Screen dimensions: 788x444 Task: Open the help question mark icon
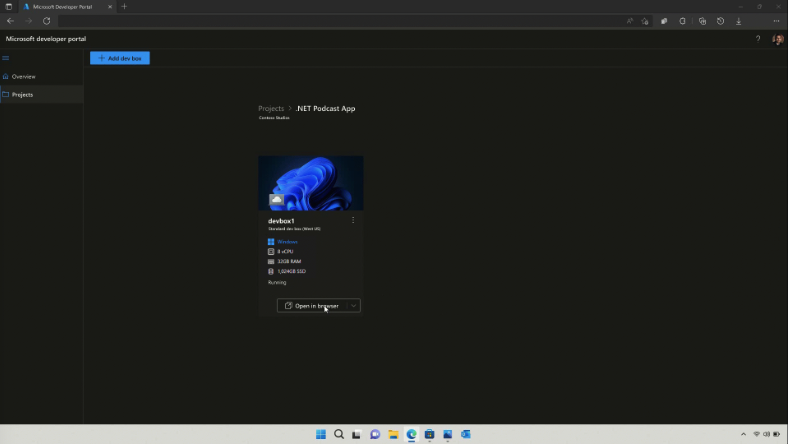(x=758, y=39)
